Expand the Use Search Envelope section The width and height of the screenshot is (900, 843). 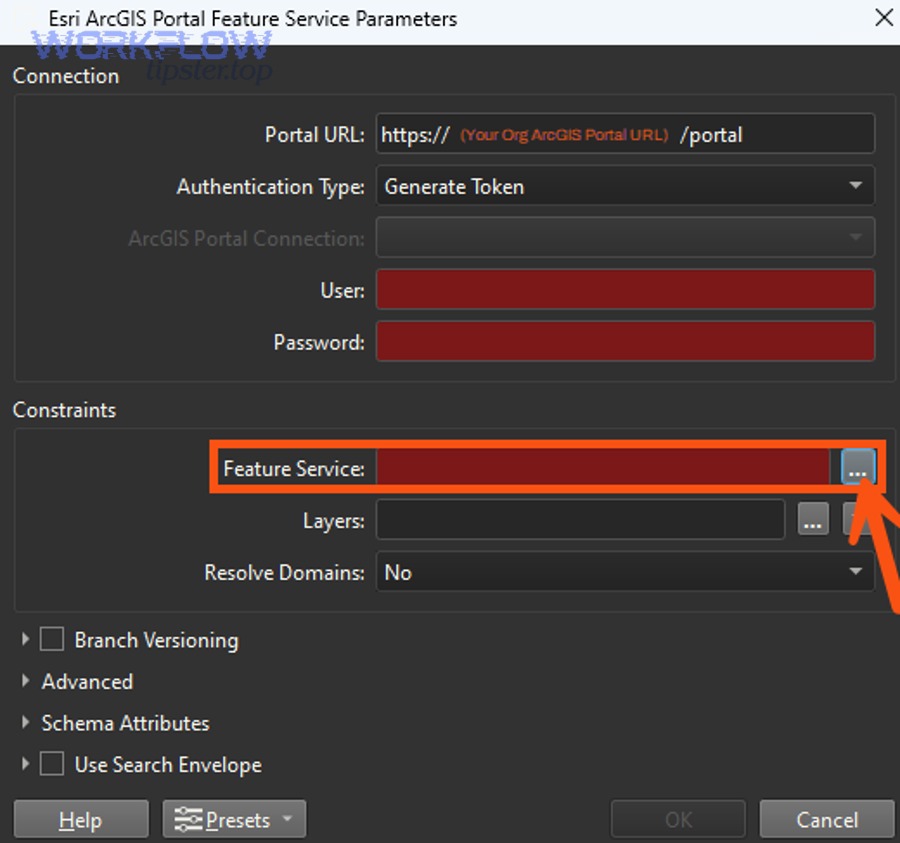coord(24,764)
